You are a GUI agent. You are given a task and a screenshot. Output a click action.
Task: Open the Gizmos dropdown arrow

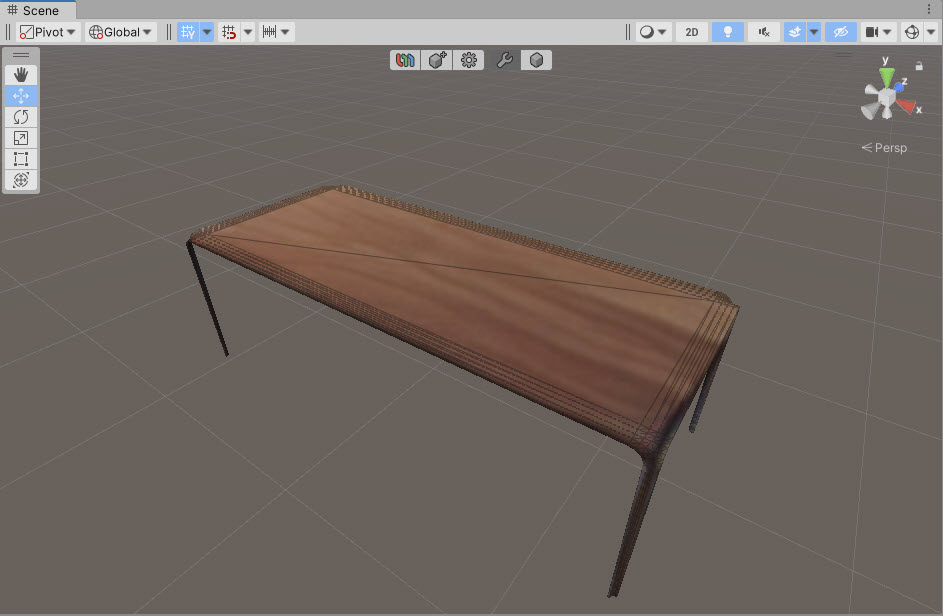[931, 32]
